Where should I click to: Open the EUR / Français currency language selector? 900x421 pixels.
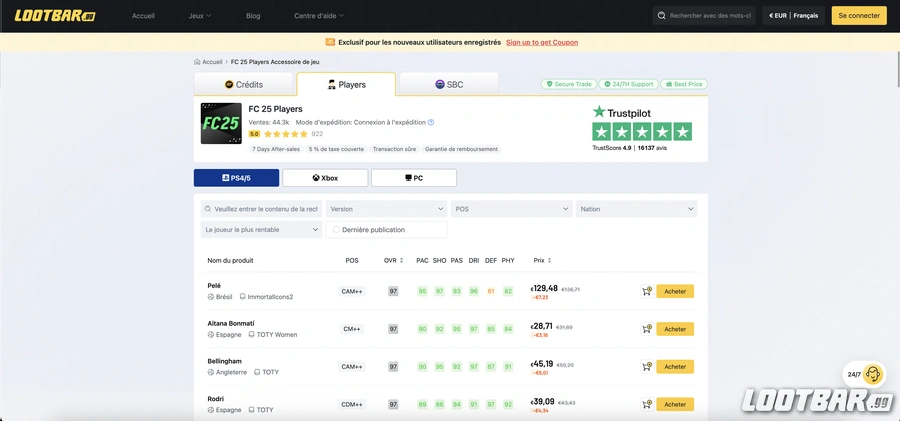794,16
